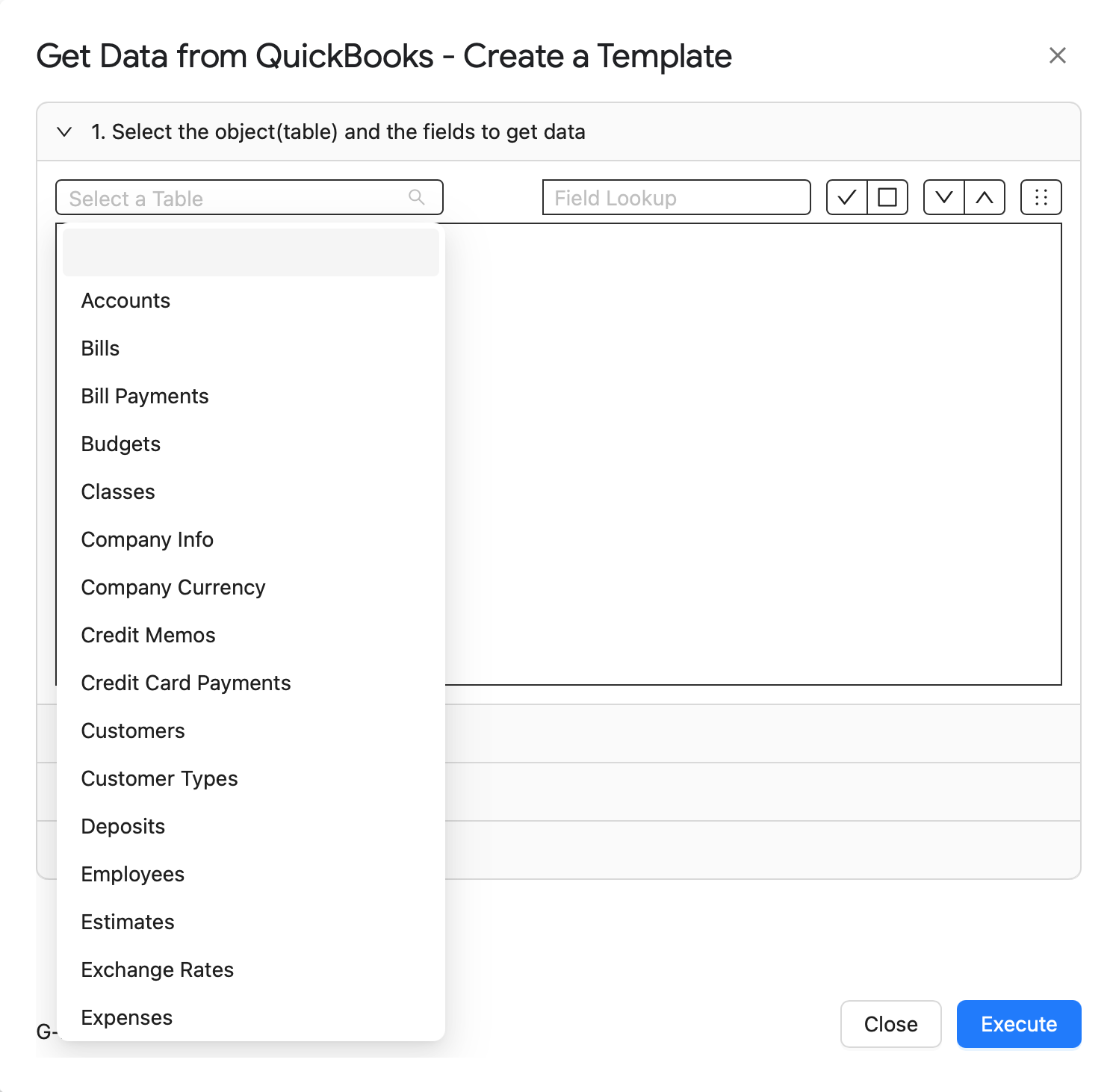1113x1092 pixels.
Task: Collapse step 1 section chevron
Action: 65,131
